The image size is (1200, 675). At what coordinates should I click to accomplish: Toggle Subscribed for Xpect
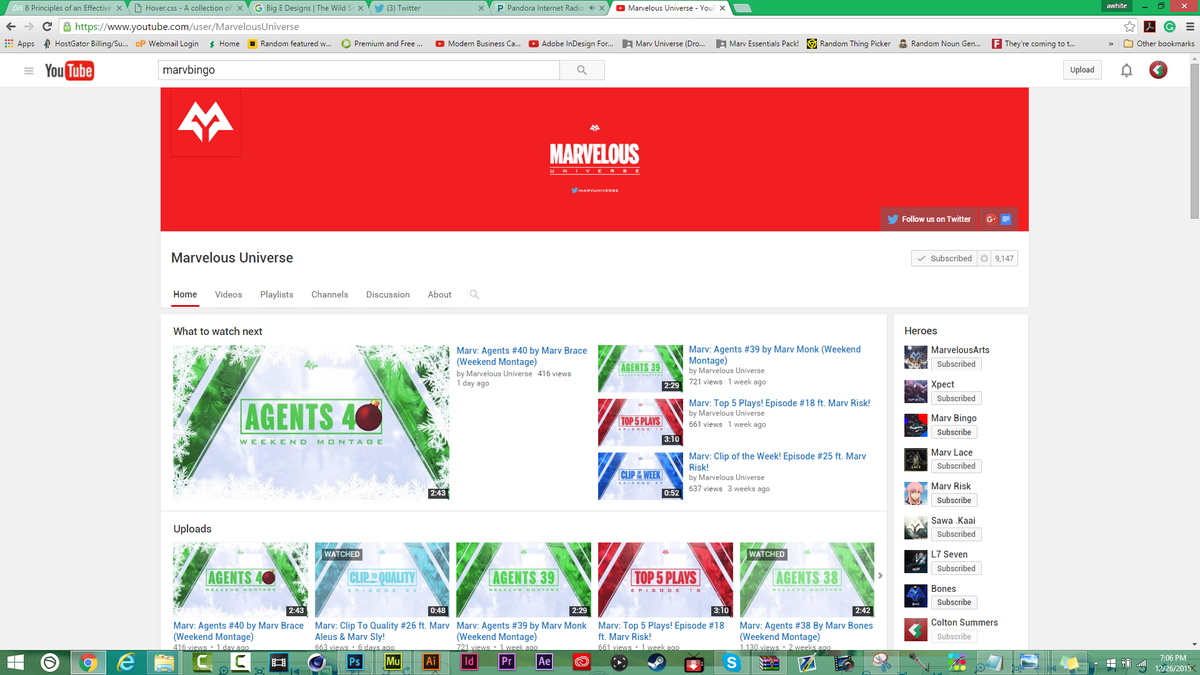point(956,398)
